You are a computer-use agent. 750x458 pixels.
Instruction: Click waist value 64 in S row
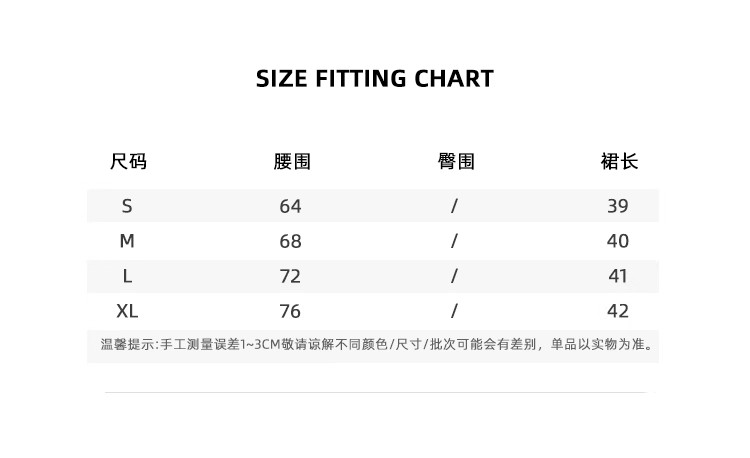point(290,206)
